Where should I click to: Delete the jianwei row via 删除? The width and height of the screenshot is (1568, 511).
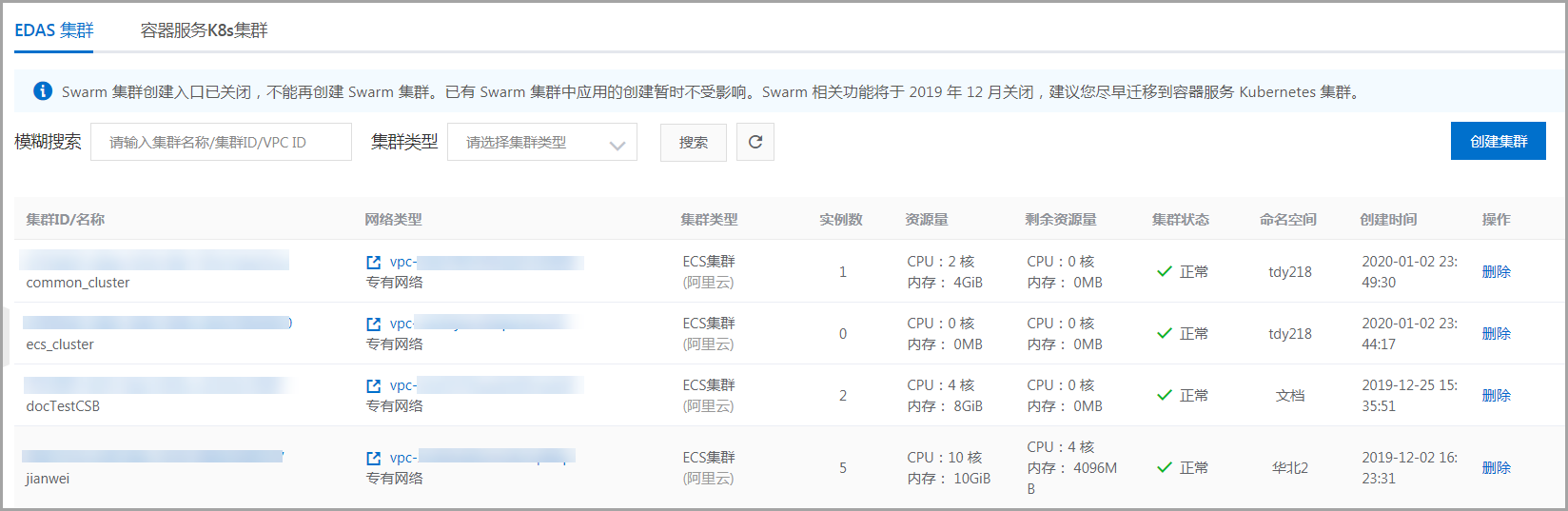(x=1497, y=468)
